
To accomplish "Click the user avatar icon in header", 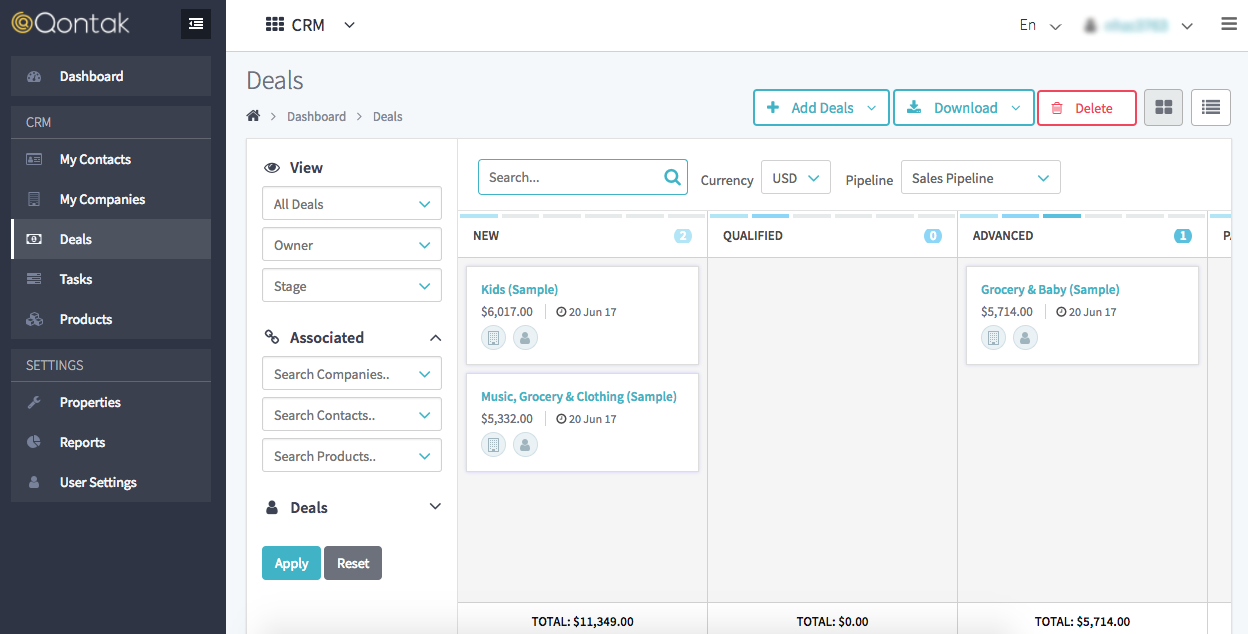I will pyautogui.click(x=1091, y=26).
